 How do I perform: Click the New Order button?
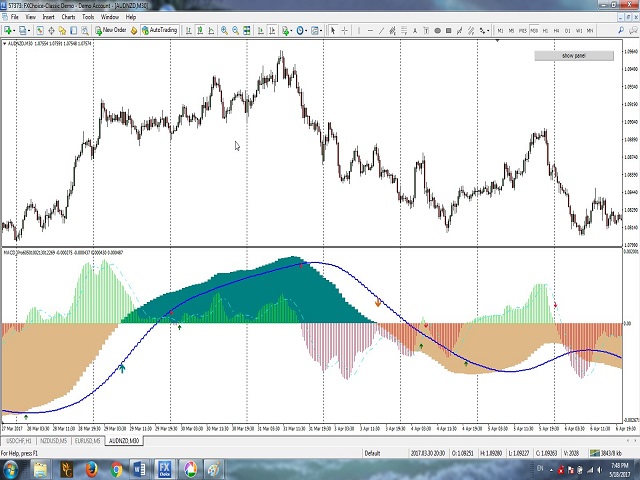[x=111, y=30]
